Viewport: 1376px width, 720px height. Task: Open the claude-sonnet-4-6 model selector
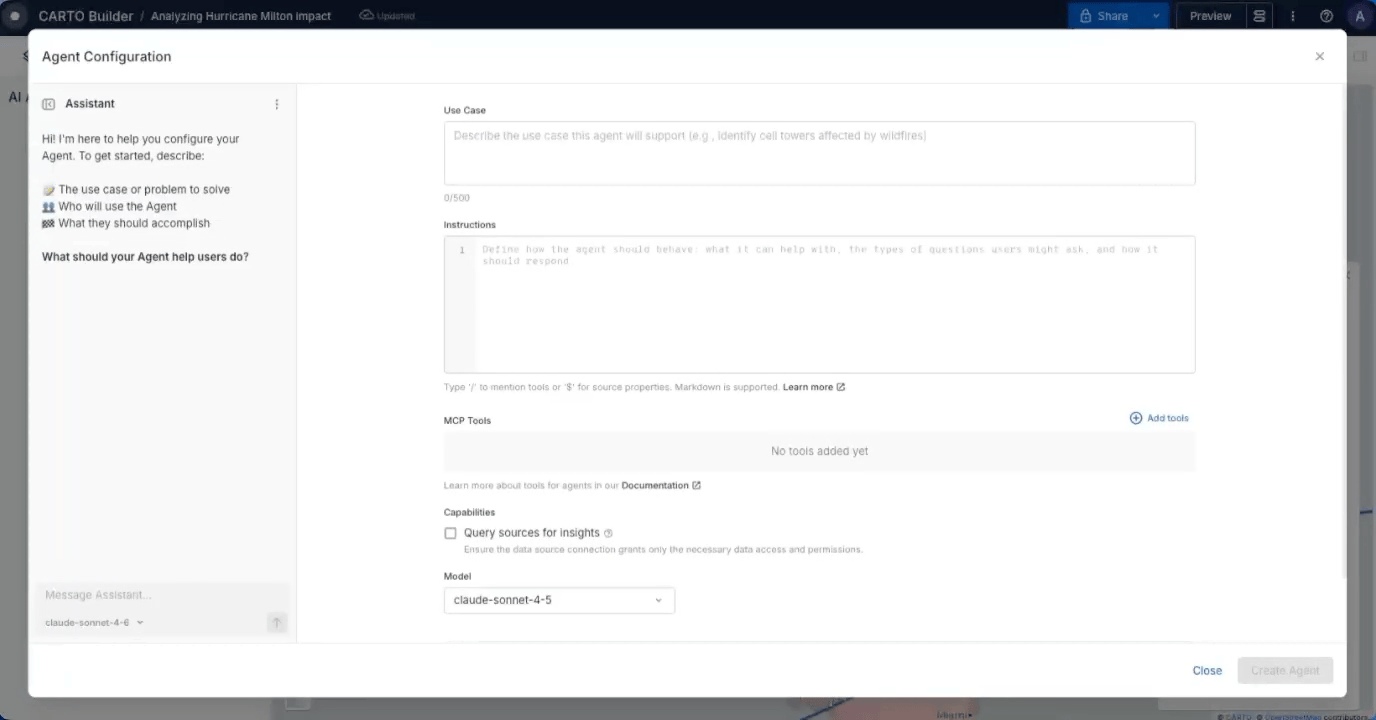pos(93,622)
